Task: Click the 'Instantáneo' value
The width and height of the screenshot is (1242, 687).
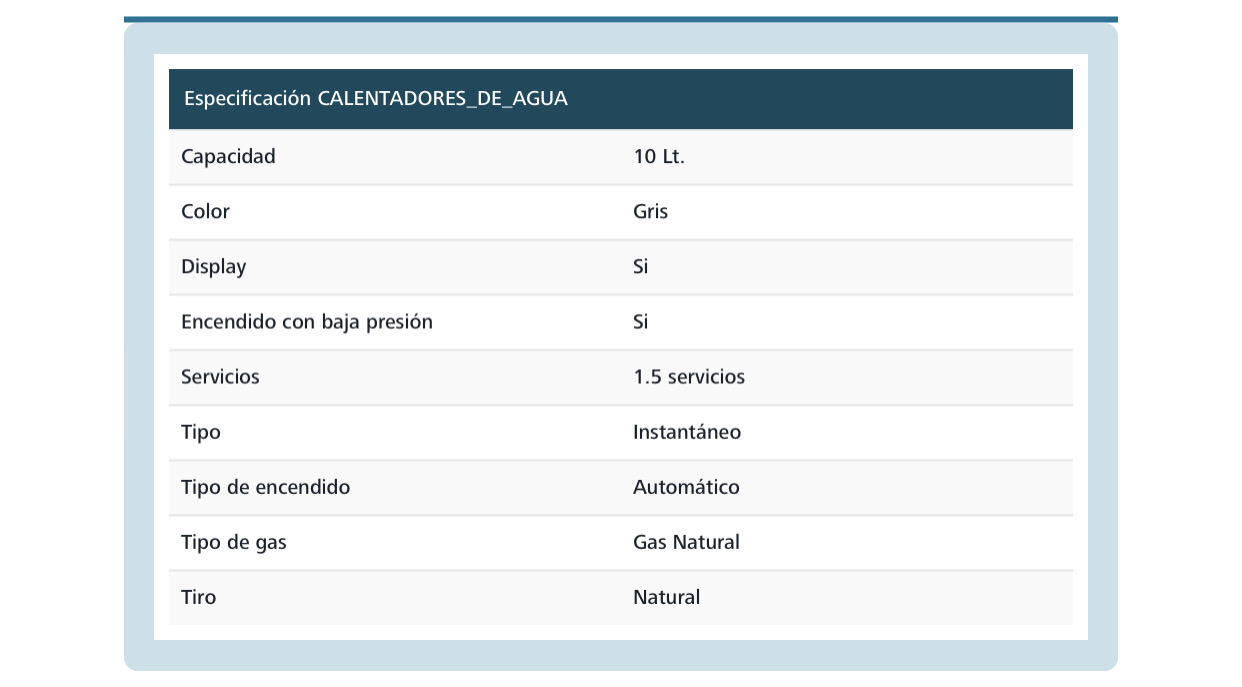Action: point(687,432)
